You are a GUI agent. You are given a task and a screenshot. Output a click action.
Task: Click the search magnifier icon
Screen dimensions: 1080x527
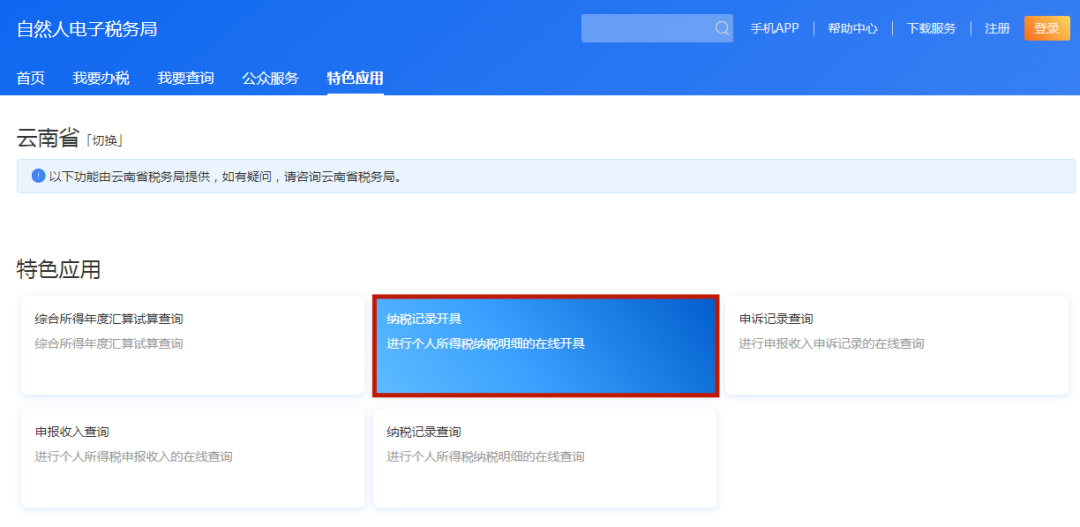pos(722,28)
